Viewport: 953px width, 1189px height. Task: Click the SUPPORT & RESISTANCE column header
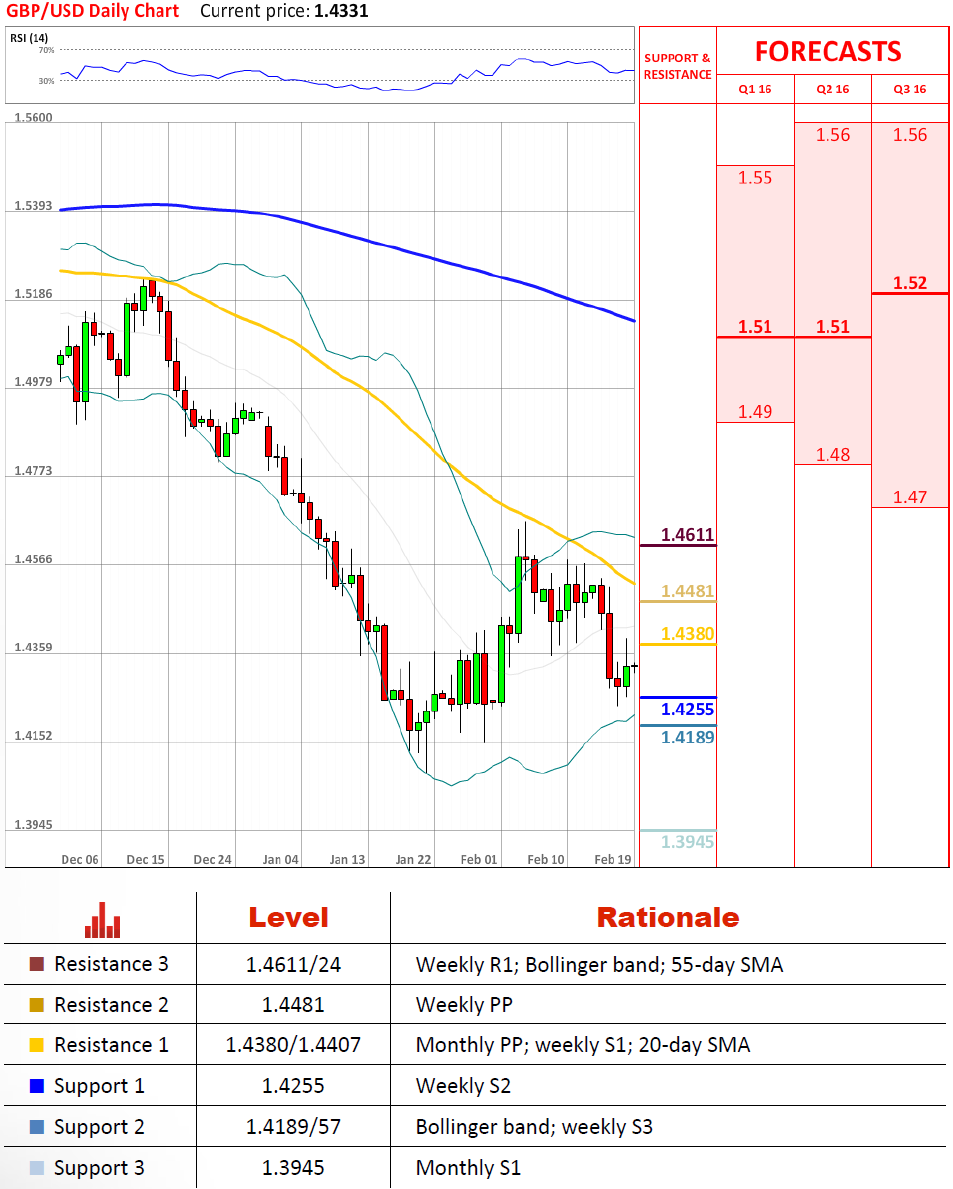pyautogui.click(x=677, y=66)
